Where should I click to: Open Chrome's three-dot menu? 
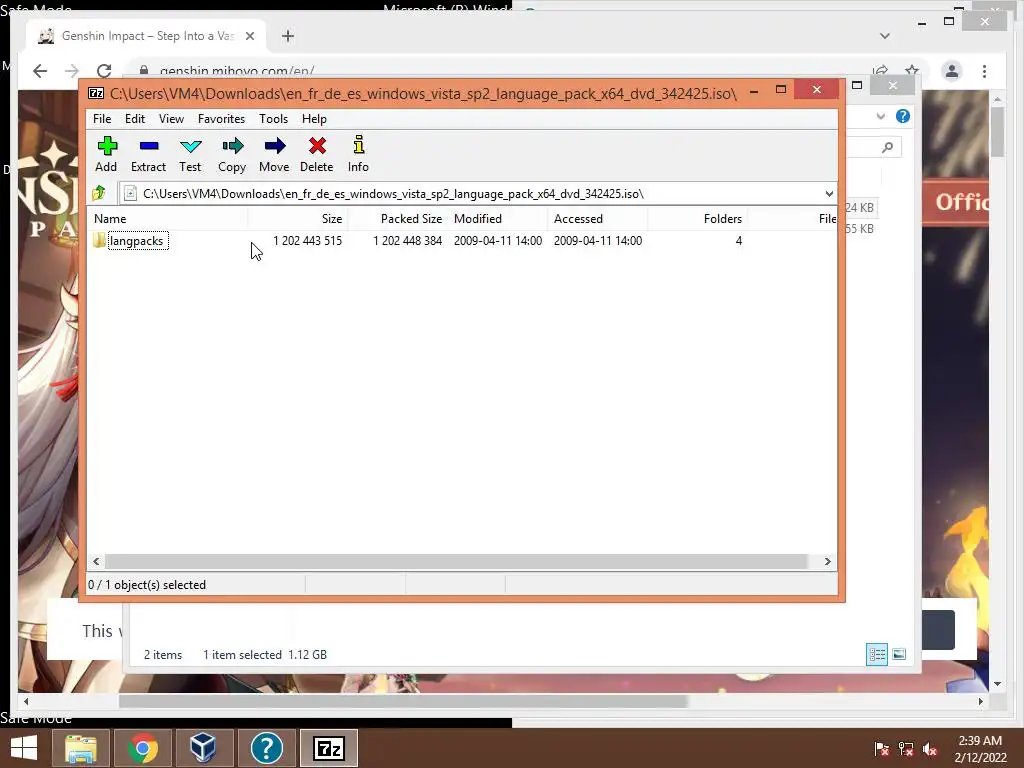point(984,71)
